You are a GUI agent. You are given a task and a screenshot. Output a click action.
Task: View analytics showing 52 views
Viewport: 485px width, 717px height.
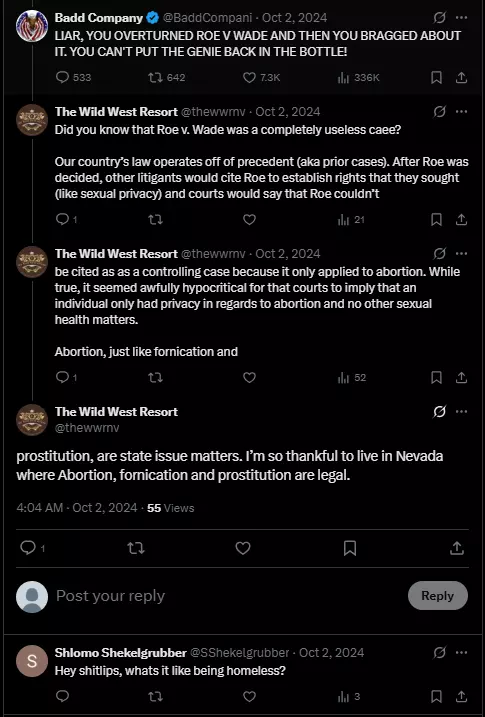click(x=352, y=378)
